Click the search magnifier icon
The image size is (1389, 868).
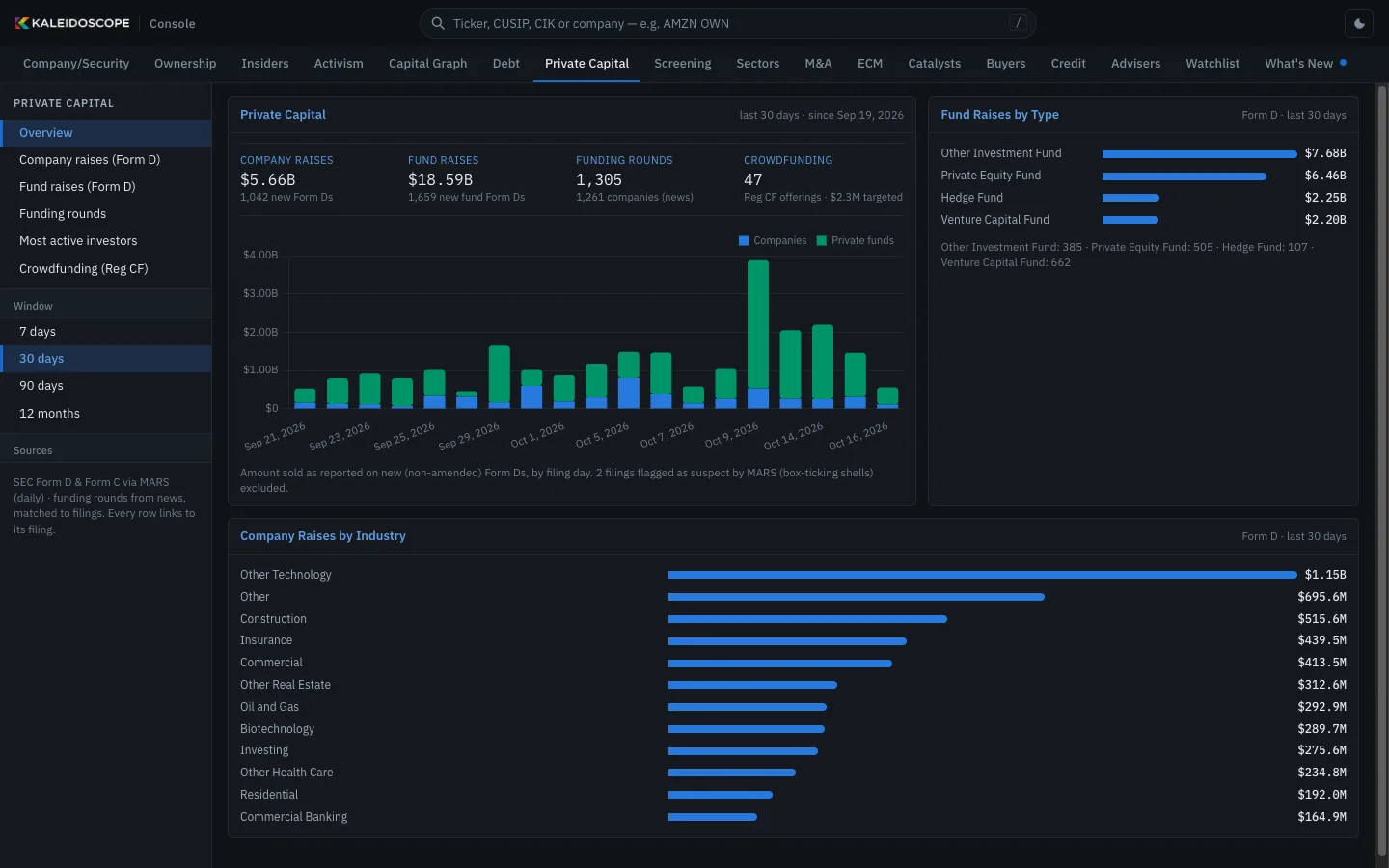[x=438, y=23]
